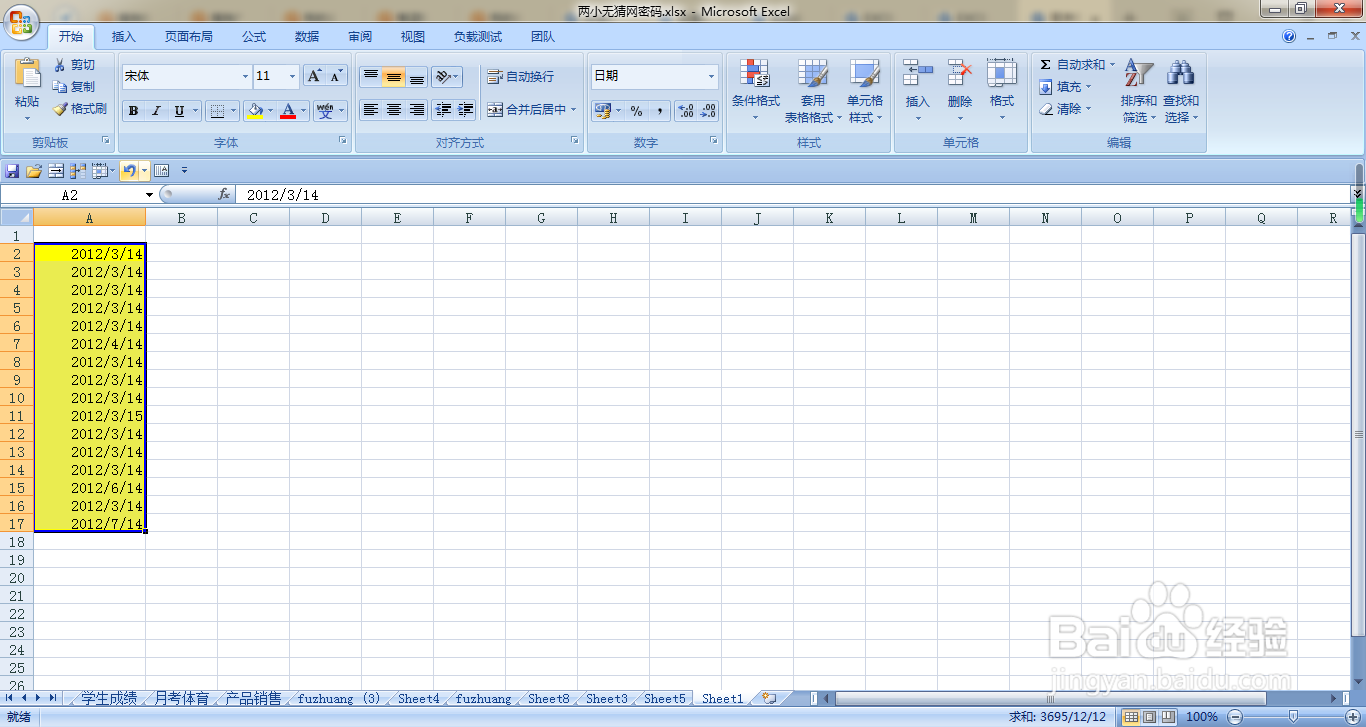Click zoom out minus button

pyautogui.click(x=1234, y=717)
